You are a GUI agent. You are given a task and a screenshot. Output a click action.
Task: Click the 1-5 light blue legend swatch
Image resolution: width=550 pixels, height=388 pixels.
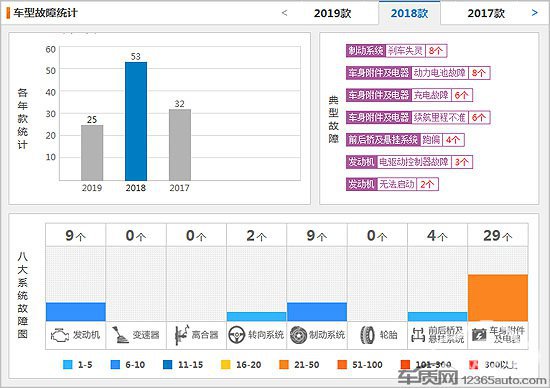[x=67, y=364]
